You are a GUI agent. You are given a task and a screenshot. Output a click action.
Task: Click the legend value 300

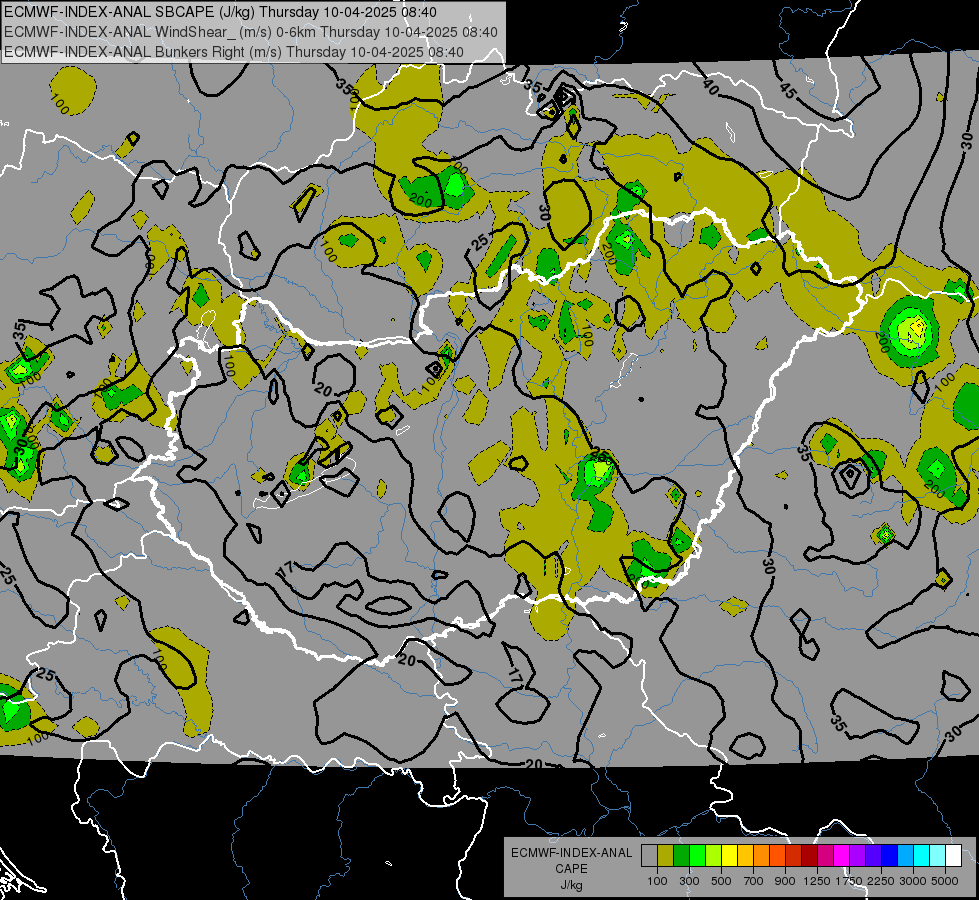[689, 881]
